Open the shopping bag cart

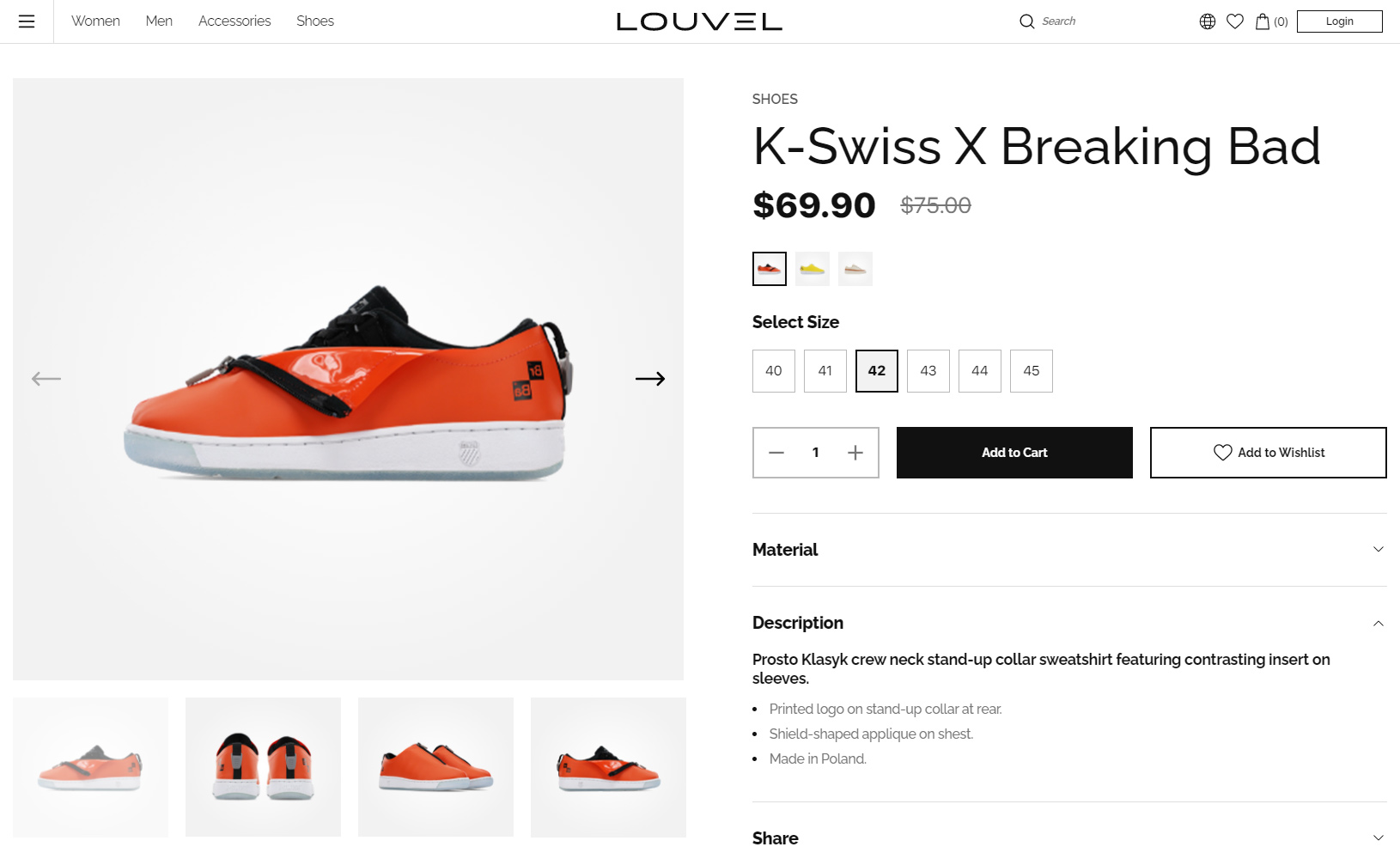click(1263, 21)
